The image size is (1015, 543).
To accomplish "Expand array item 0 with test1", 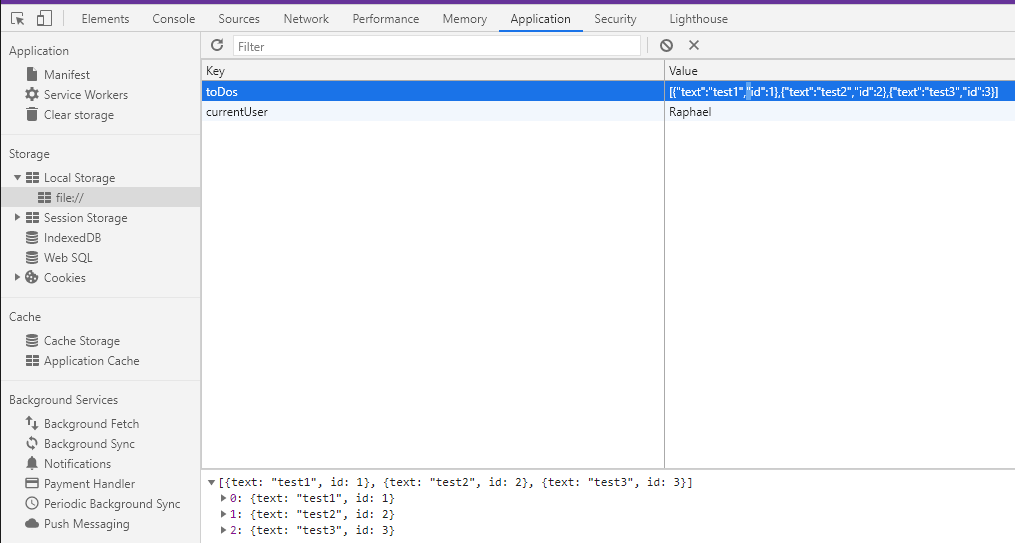I will point(223,498).
